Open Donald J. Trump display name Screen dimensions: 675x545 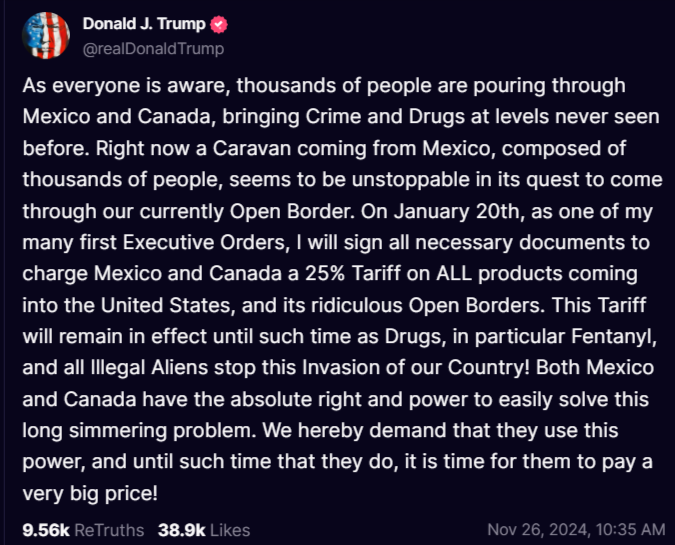(144, 24)
